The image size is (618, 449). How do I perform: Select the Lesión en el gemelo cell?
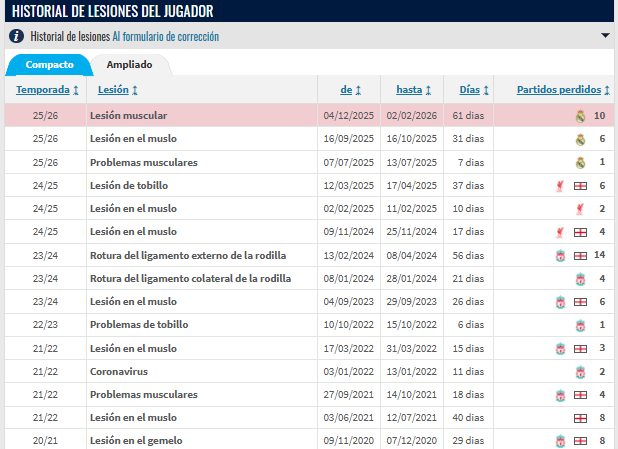202,440
